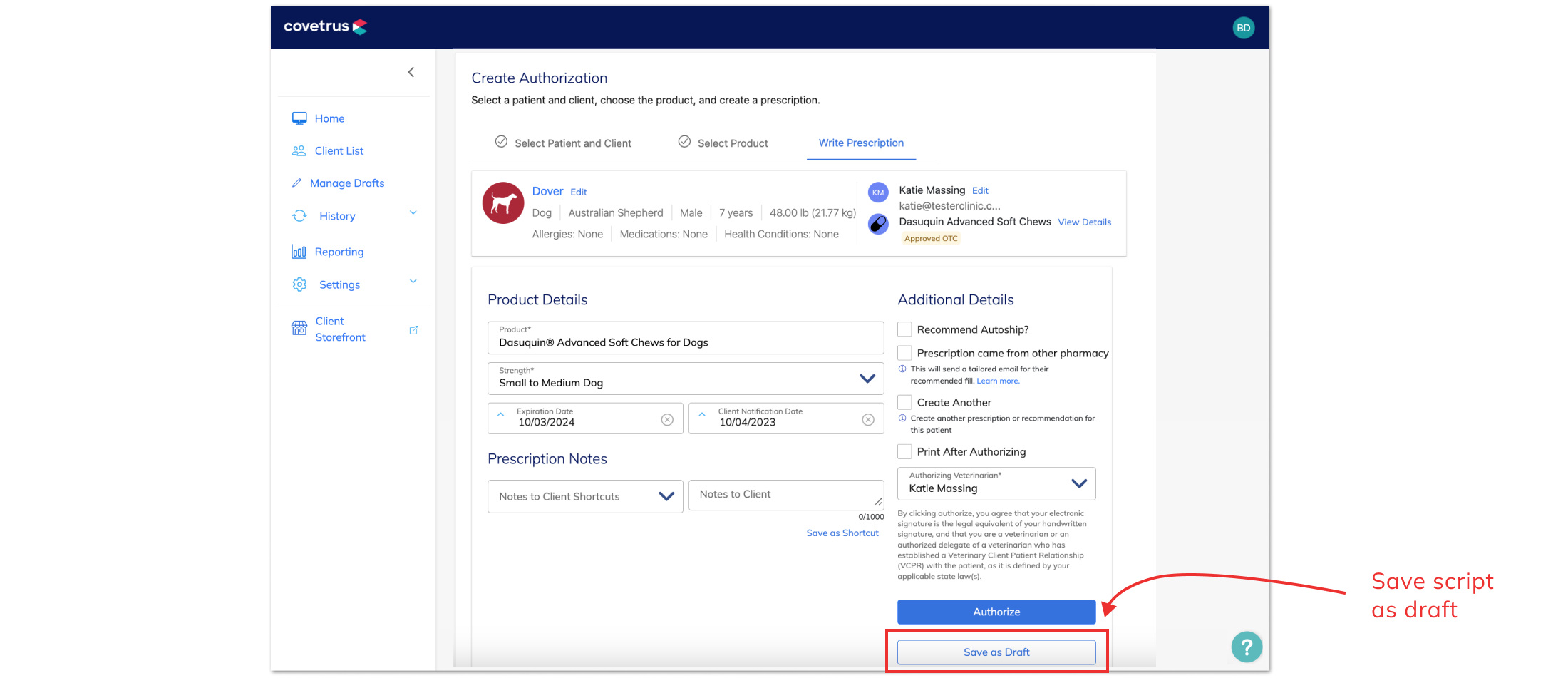1568x683 pixels.
Task: Collapse the sidebar with the back chevron
Action: pyautogui.click(x=411, y=72)
